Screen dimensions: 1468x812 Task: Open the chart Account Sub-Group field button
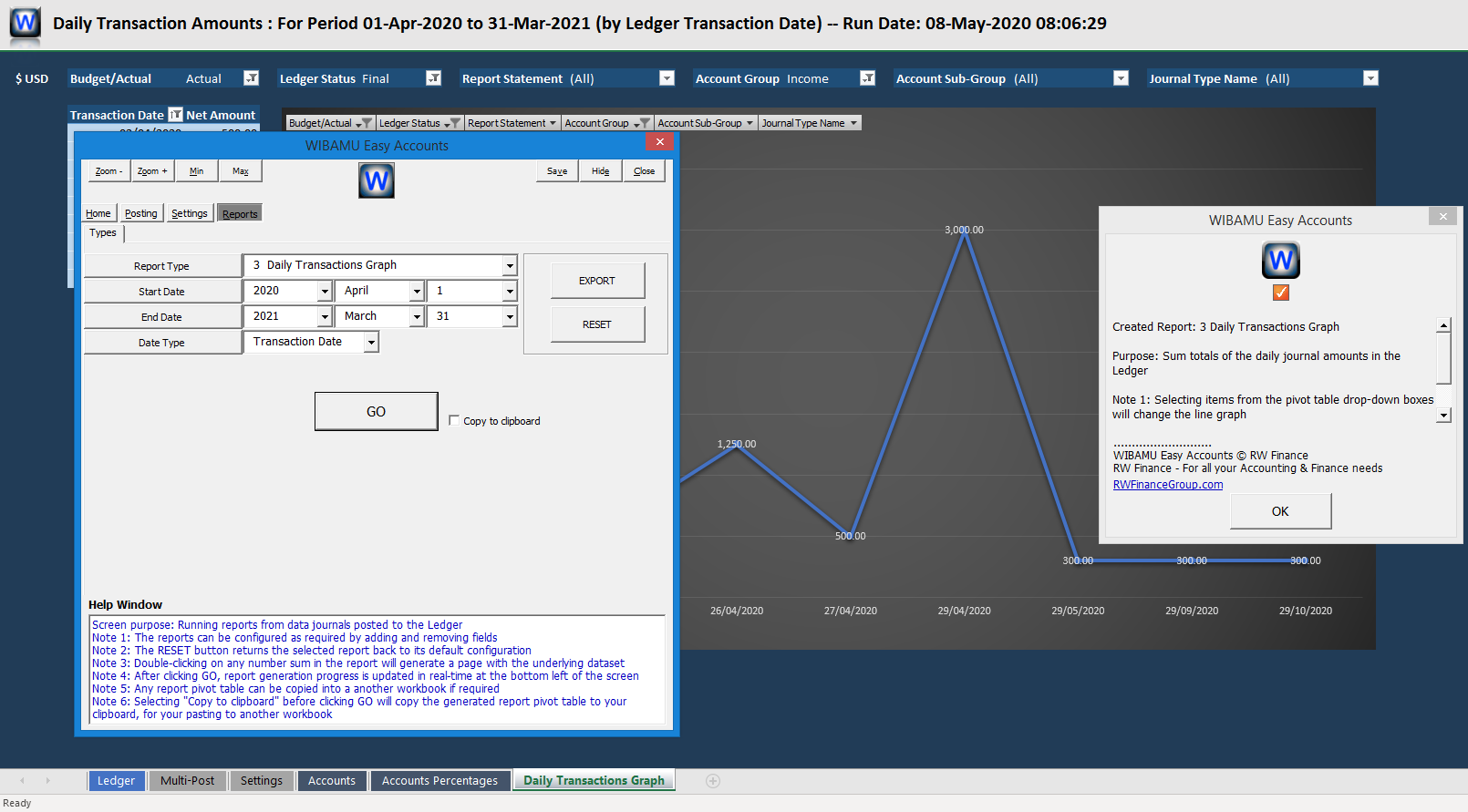(x=707, y=123)
